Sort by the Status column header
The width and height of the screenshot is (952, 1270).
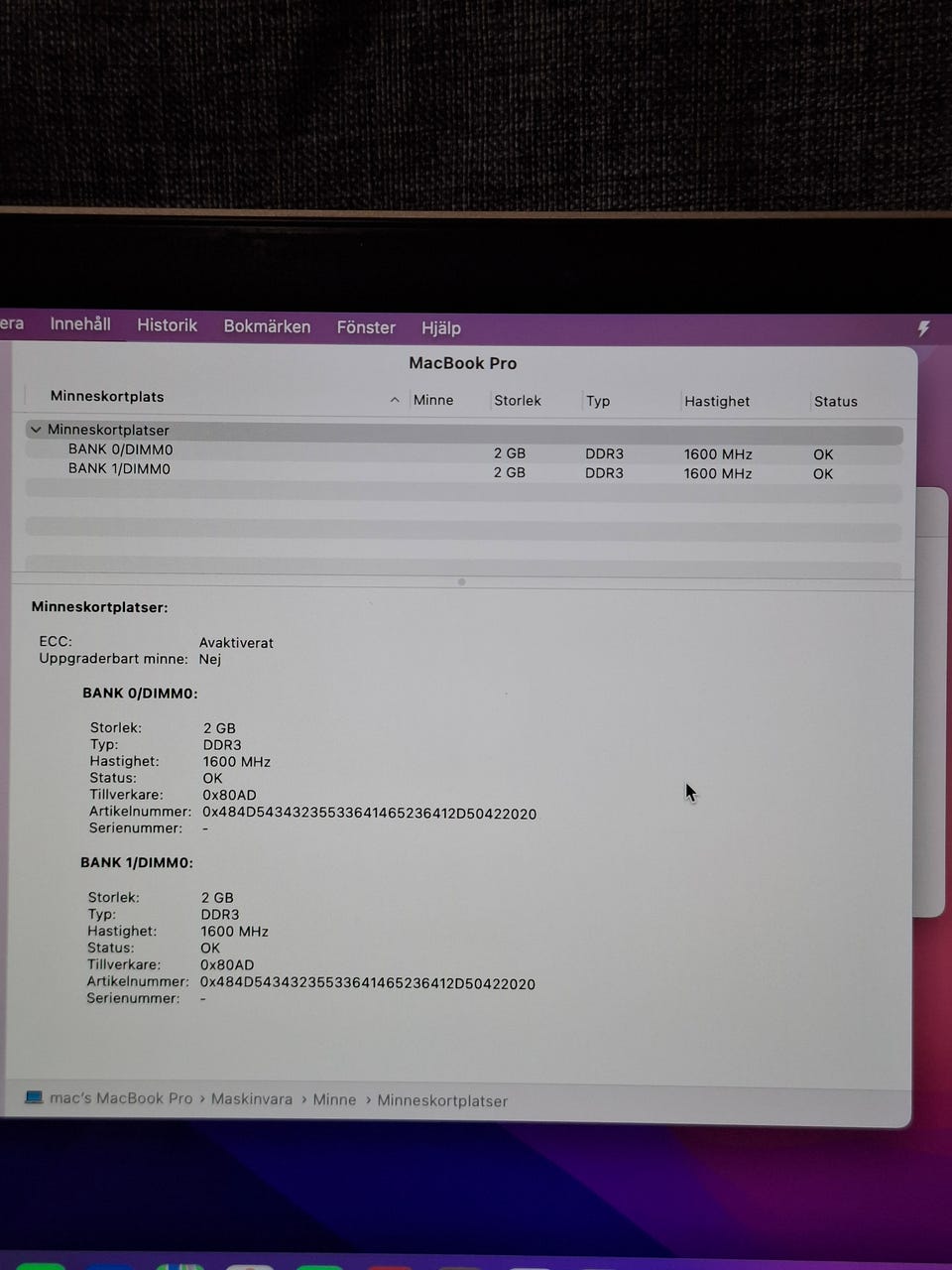pos(835,402)
